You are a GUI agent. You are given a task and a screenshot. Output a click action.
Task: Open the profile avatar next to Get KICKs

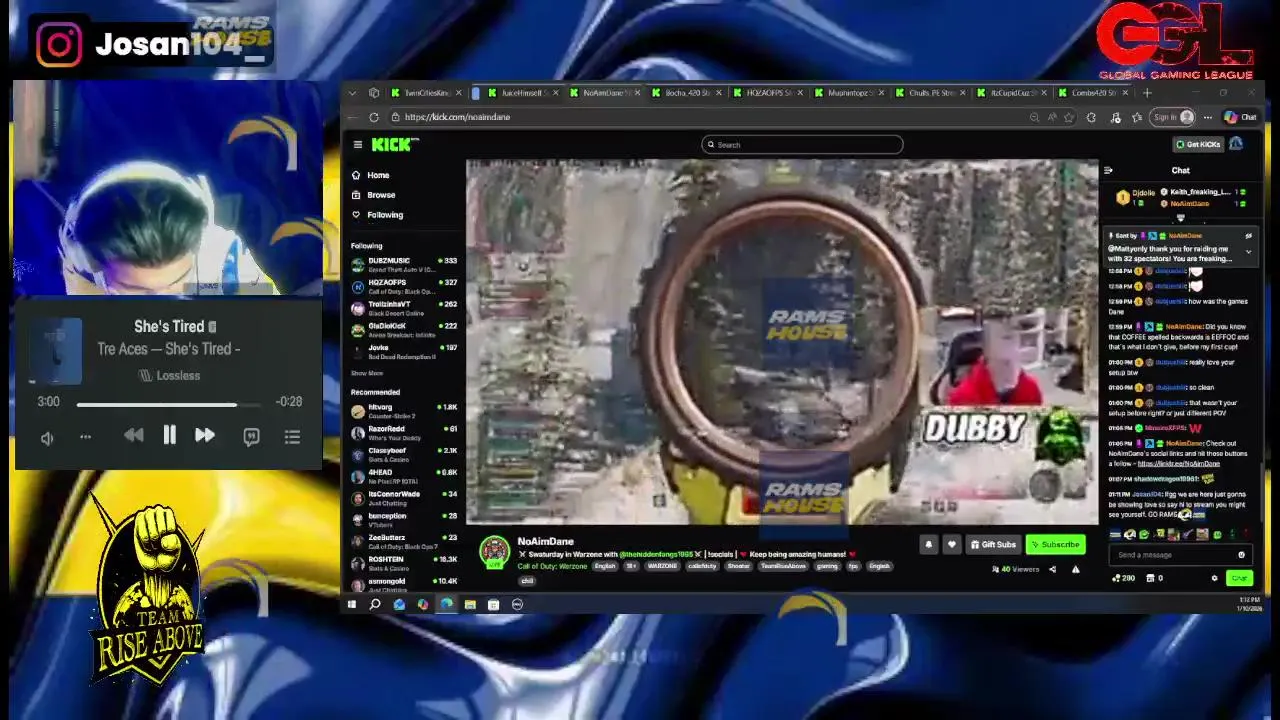click(1236, 144)
